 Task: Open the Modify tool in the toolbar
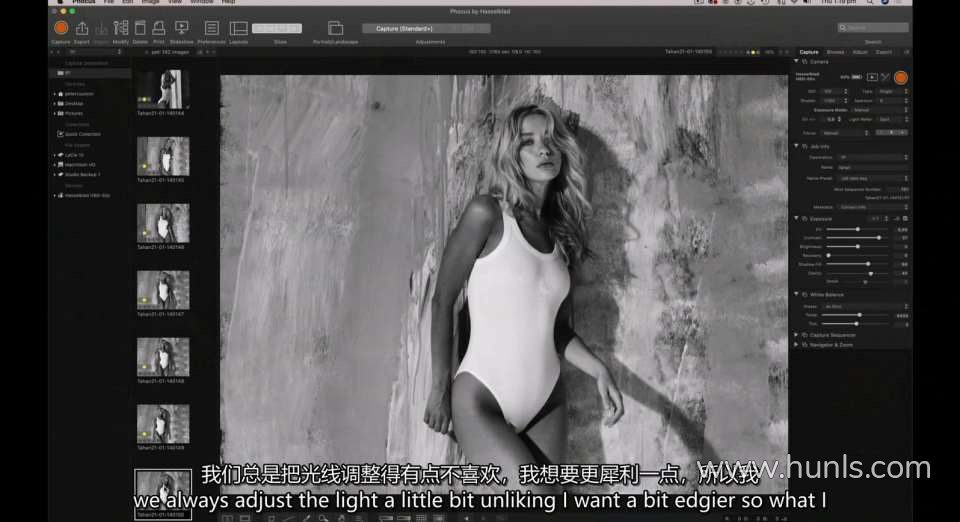tap(121, 28)
